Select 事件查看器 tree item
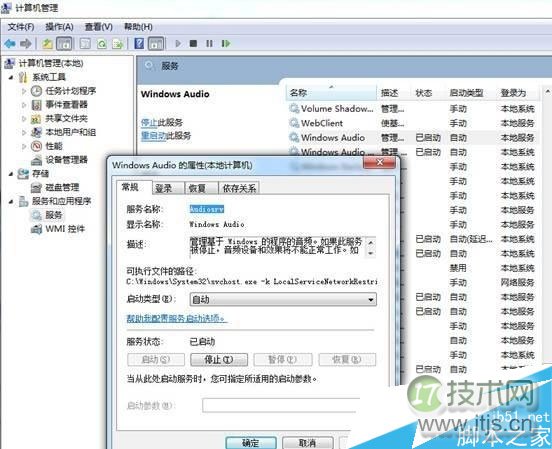 click(67, 105)
